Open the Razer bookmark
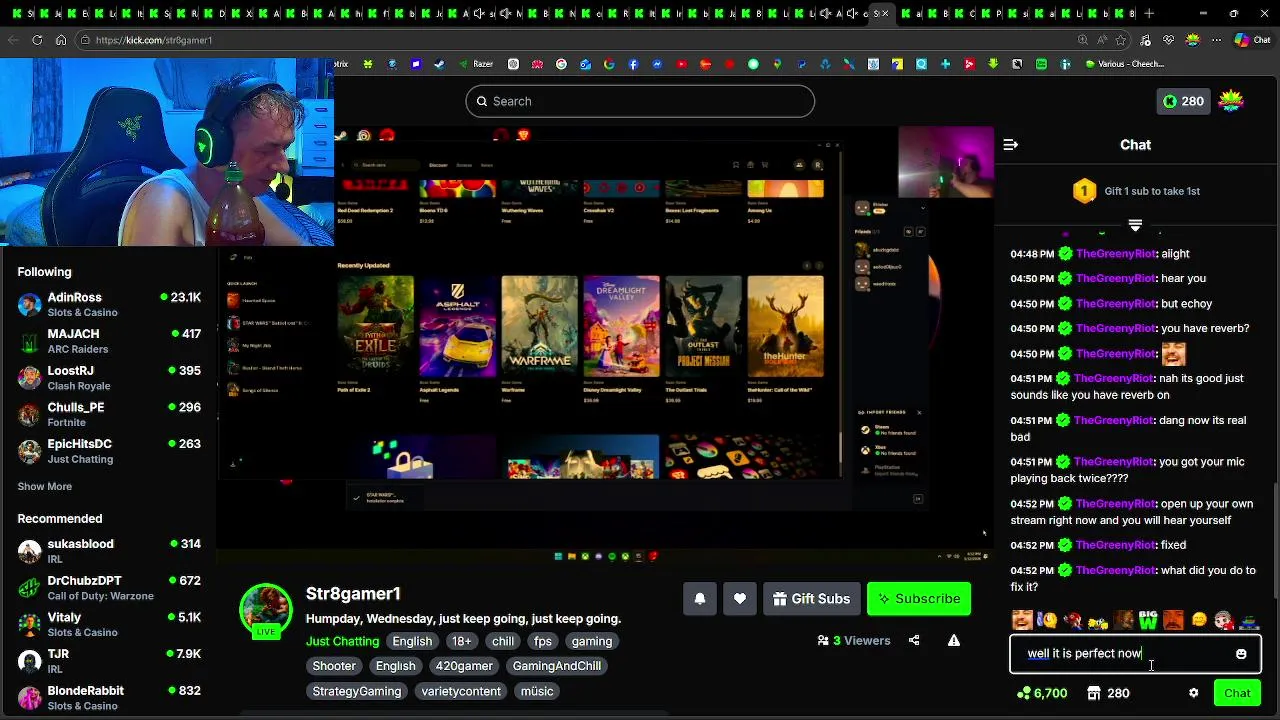This screenshot has height=720, width=1280. [476, 64]
